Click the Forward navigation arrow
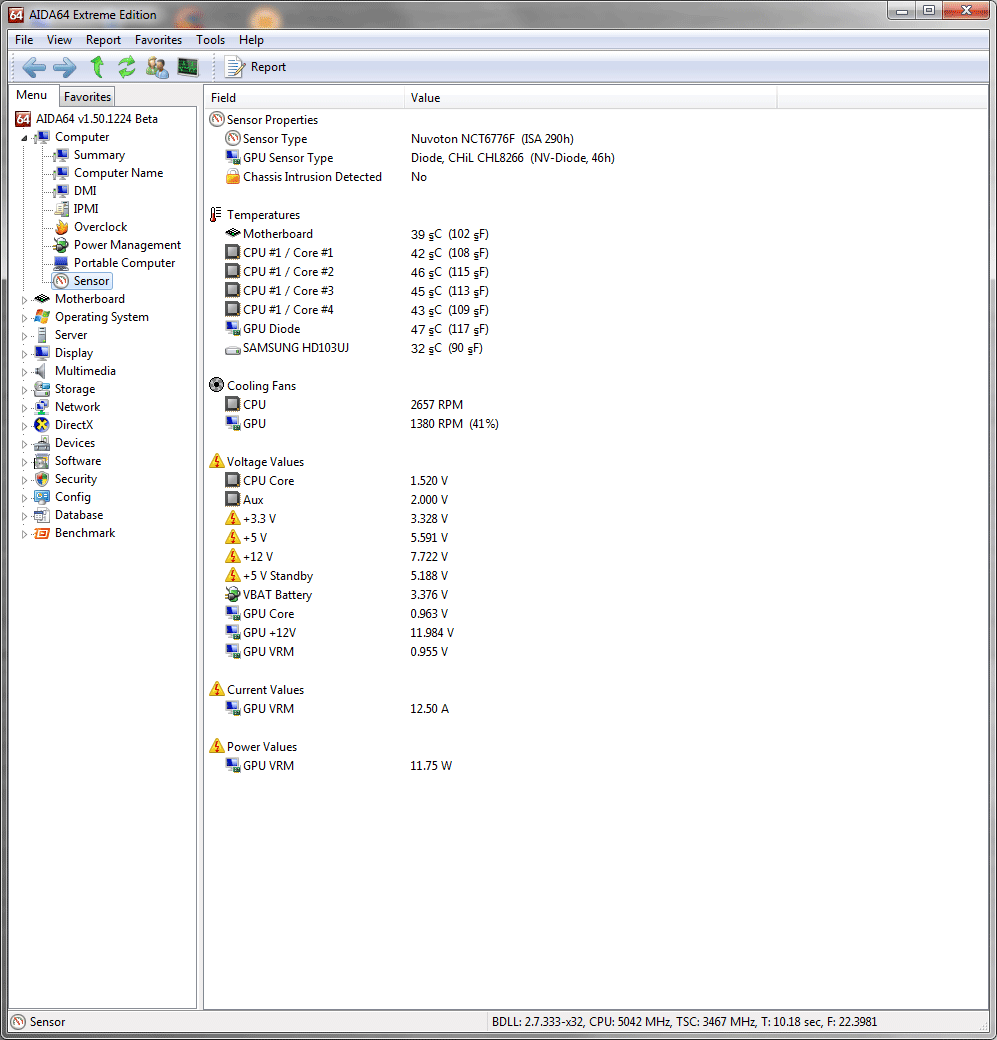The image size is (997, 1040). 64,67
